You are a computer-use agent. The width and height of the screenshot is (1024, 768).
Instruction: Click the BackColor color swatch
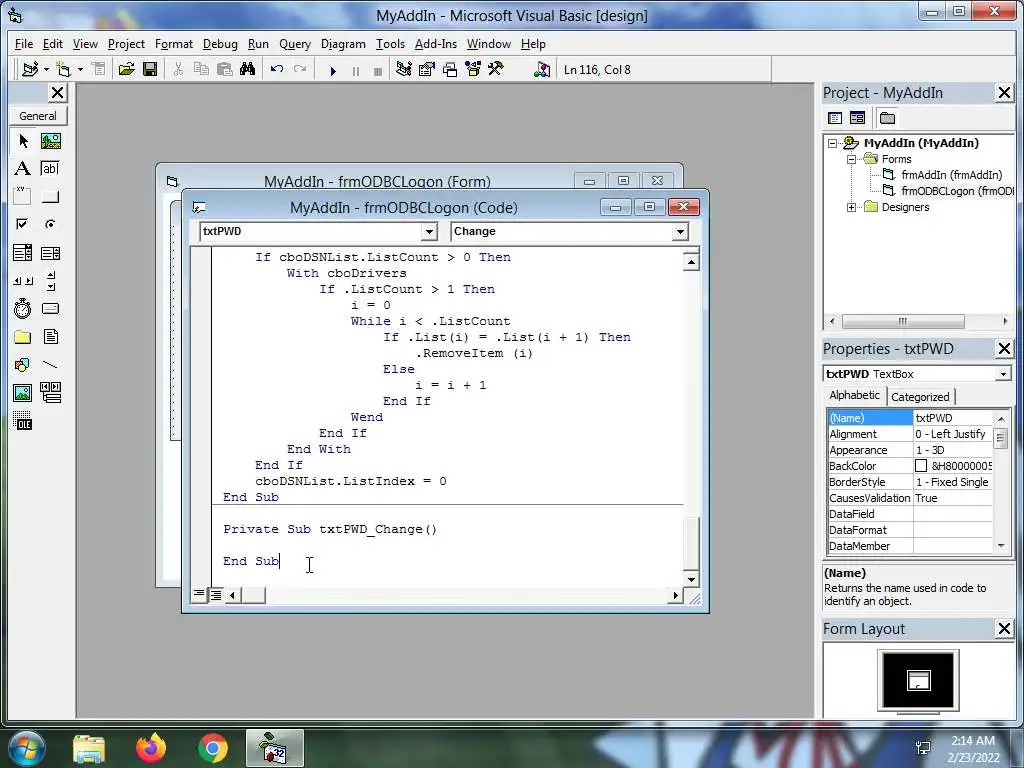point(921,466)
